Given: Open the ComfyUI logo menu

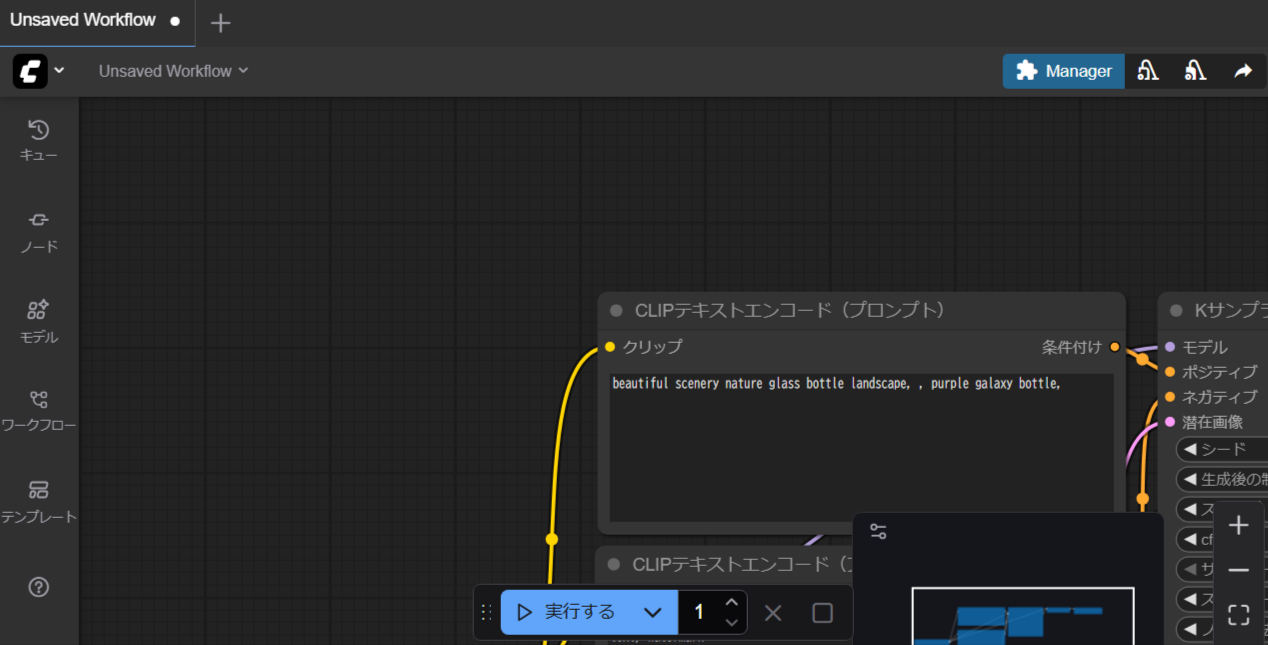Looking at the screenshot, I should pos(39,71).
